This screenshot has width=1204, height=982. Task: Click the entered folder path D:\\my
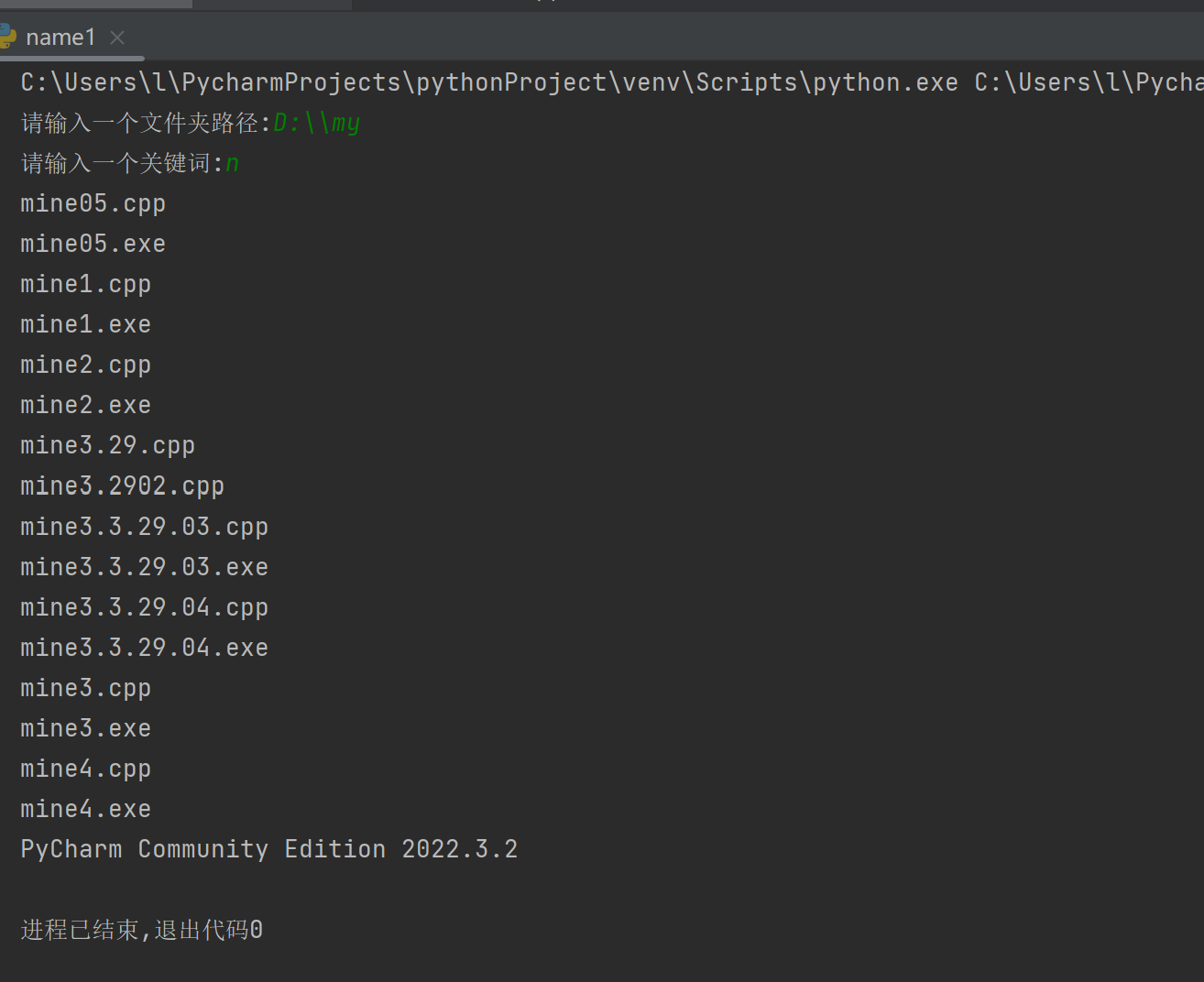click(316, 123)
